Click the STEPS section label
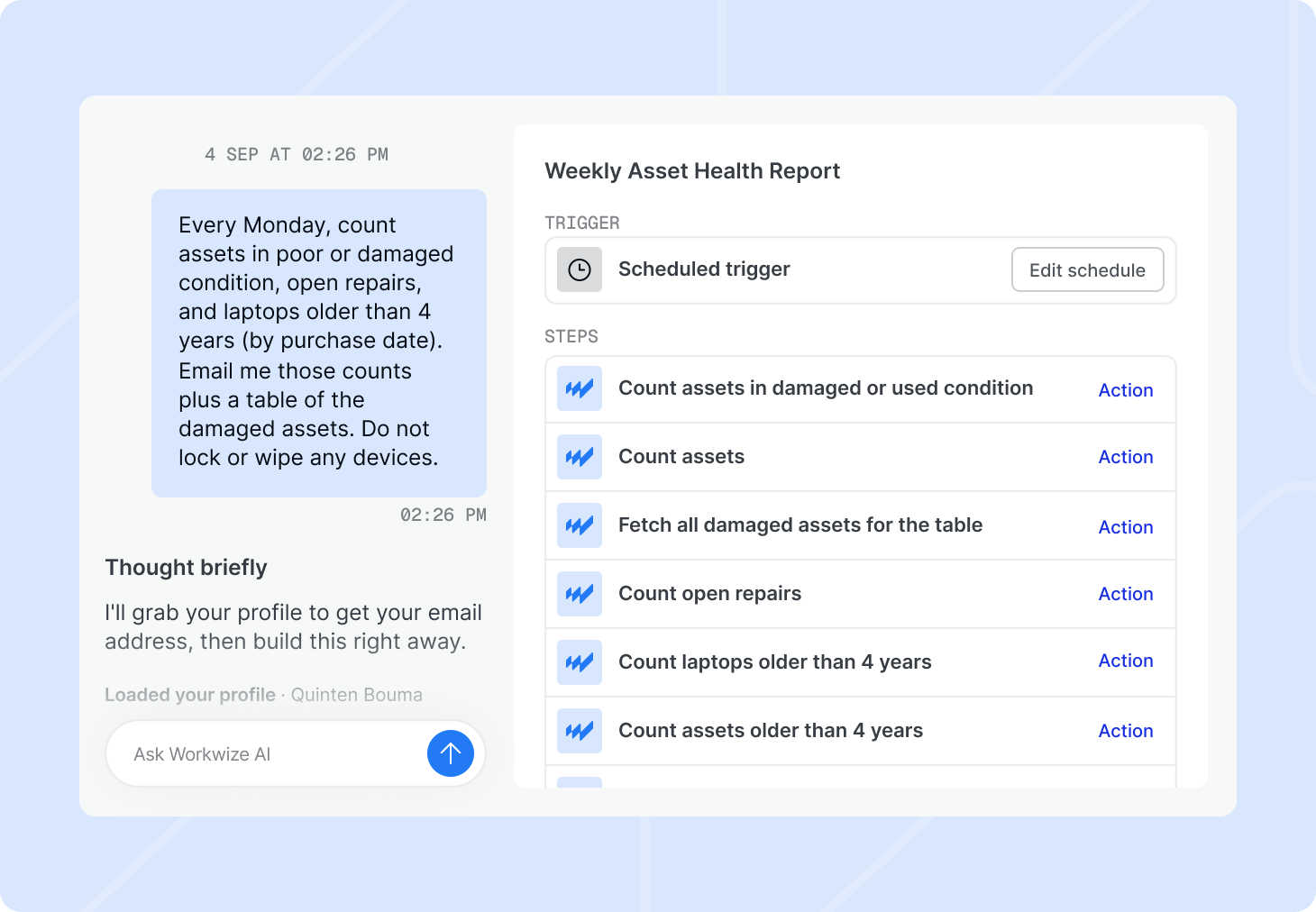Image resolution: width=1316 pixels, height=912 pixels. 571,336
